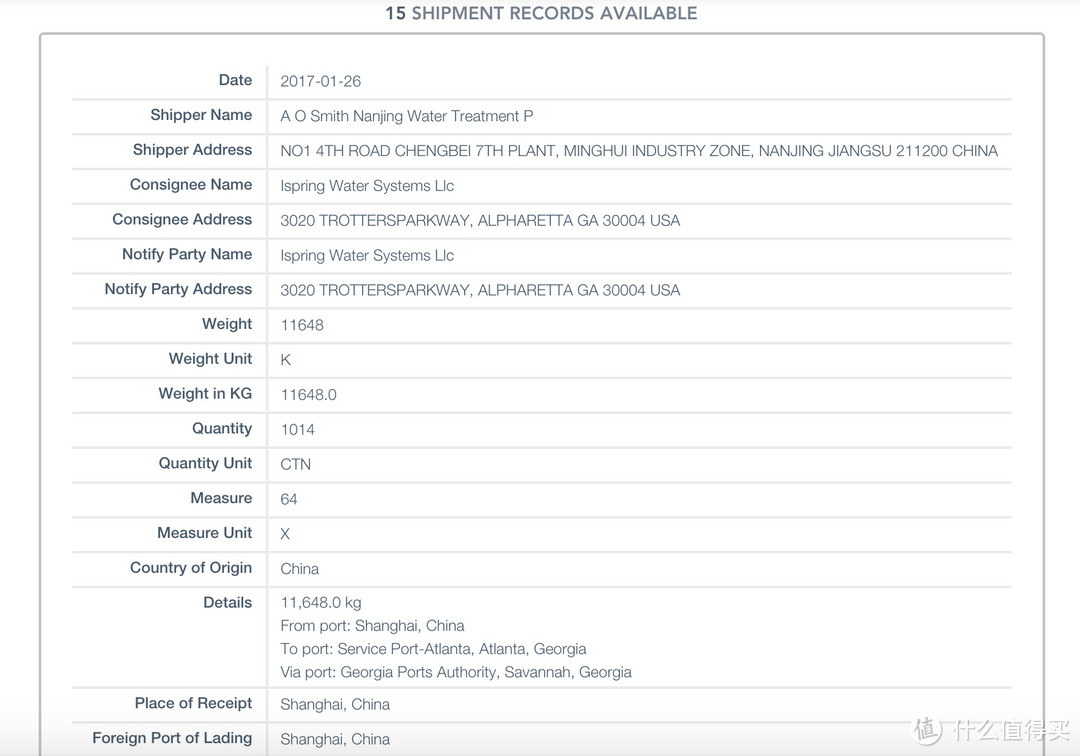The width and height of the screenshot is (1080, 756).
Task: Select the notify party address in Alpharetta
Action: [480, 290]
